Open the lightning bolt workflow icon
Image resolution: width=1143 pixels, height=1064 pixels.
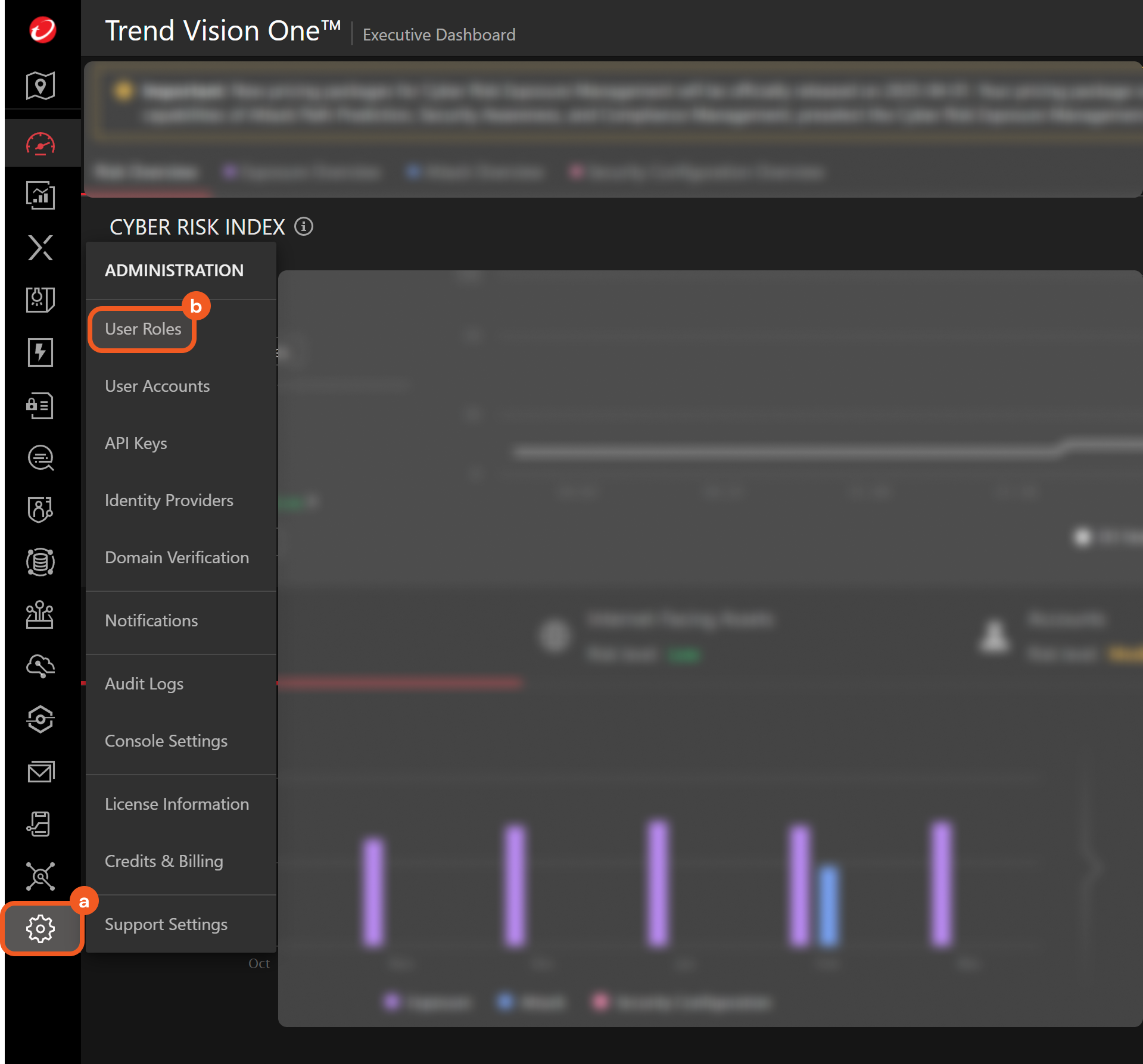(x=41, y=352)
